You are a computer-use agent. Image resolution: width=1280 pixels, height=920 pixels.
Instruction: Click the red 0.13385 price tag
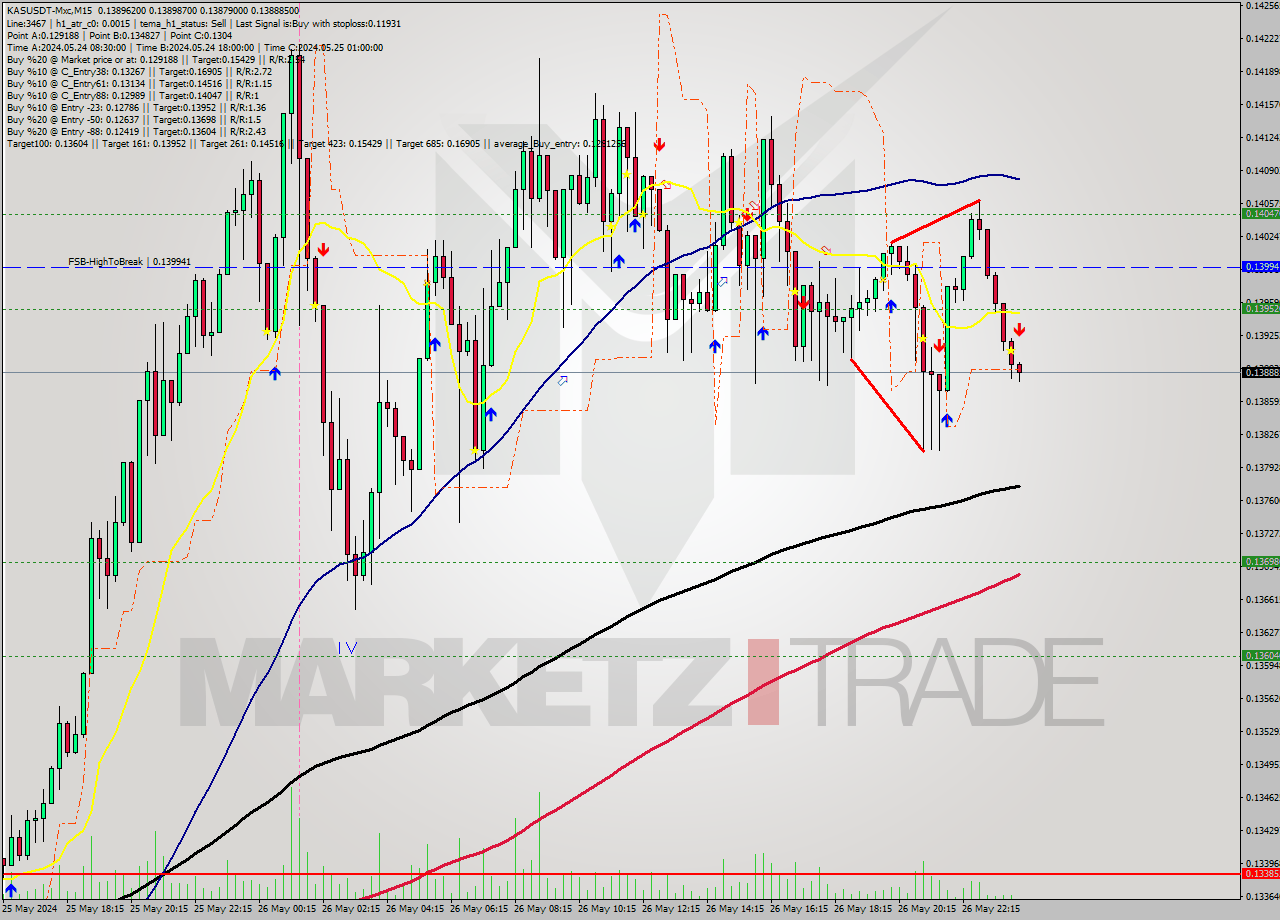pos(1259,874)
